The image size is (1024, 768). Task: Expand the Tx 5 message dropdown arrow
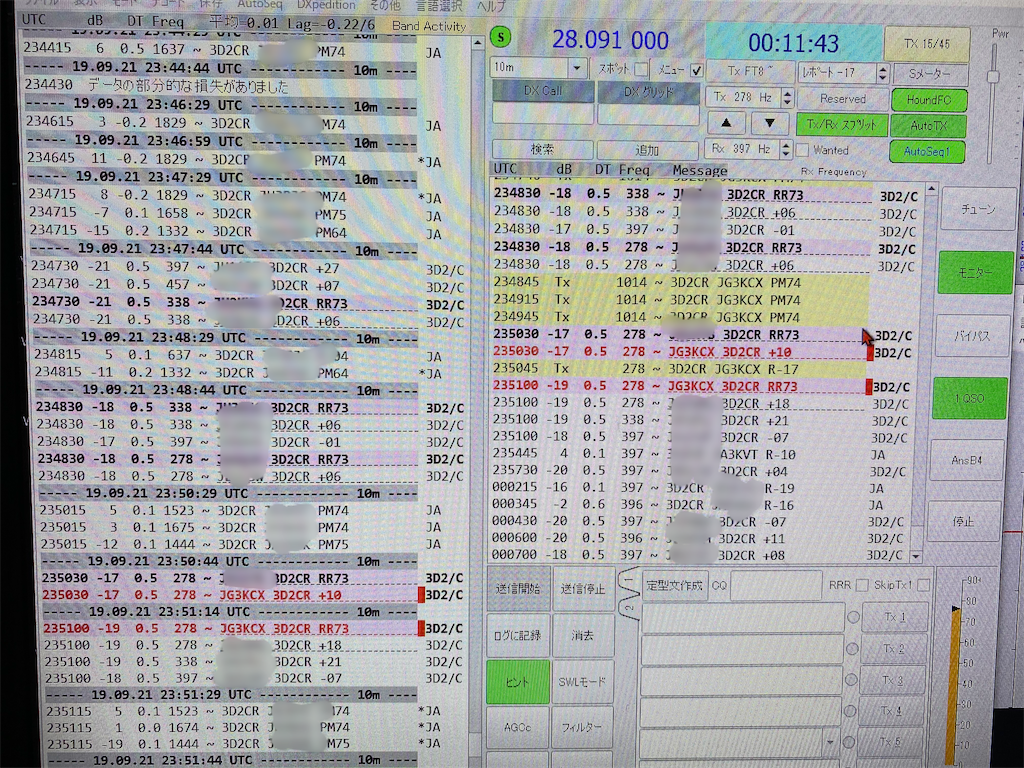[x=829, y=743]
